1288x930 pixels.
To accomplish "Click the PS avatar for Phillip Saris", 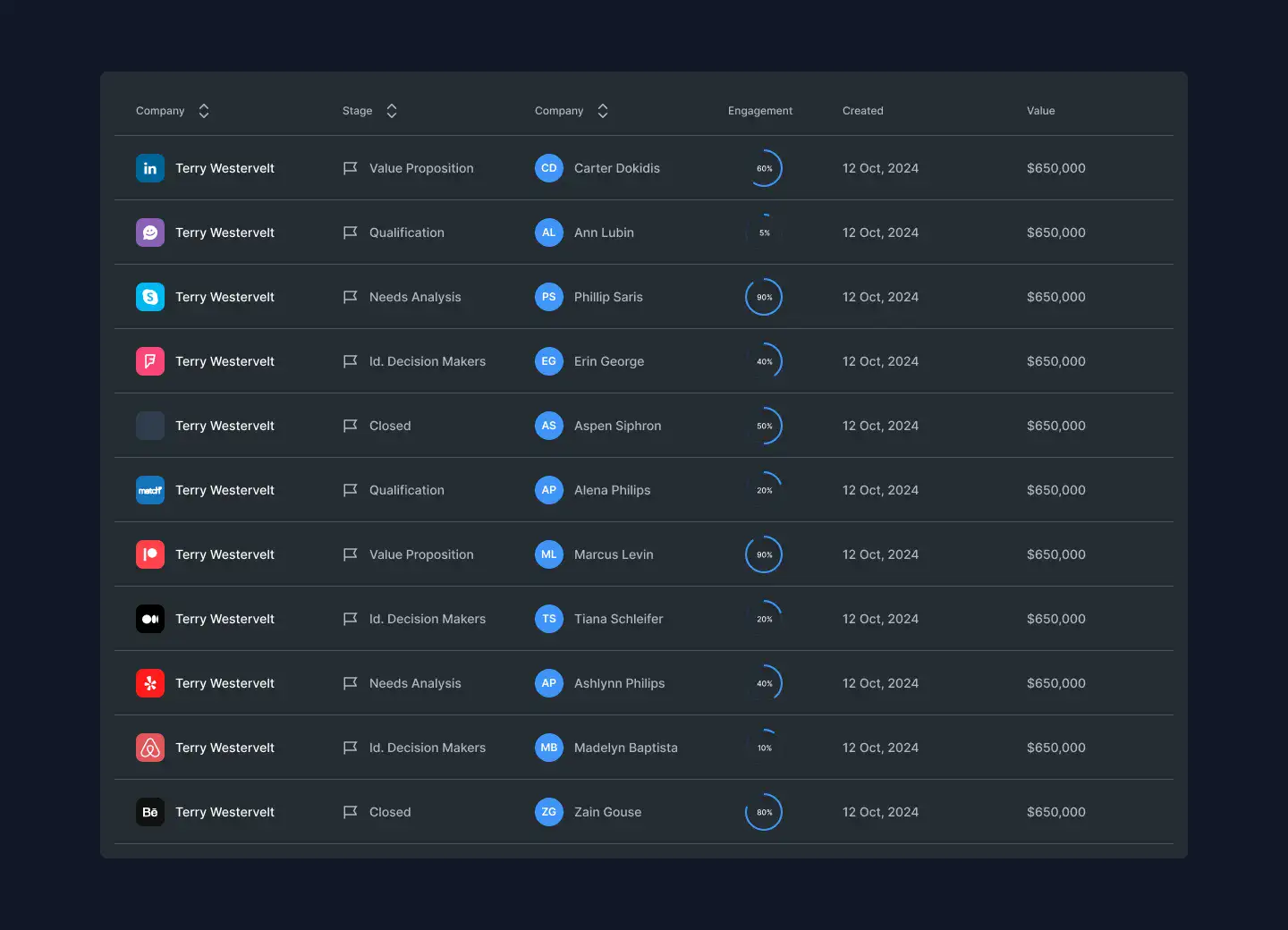I will coord(549,297).
